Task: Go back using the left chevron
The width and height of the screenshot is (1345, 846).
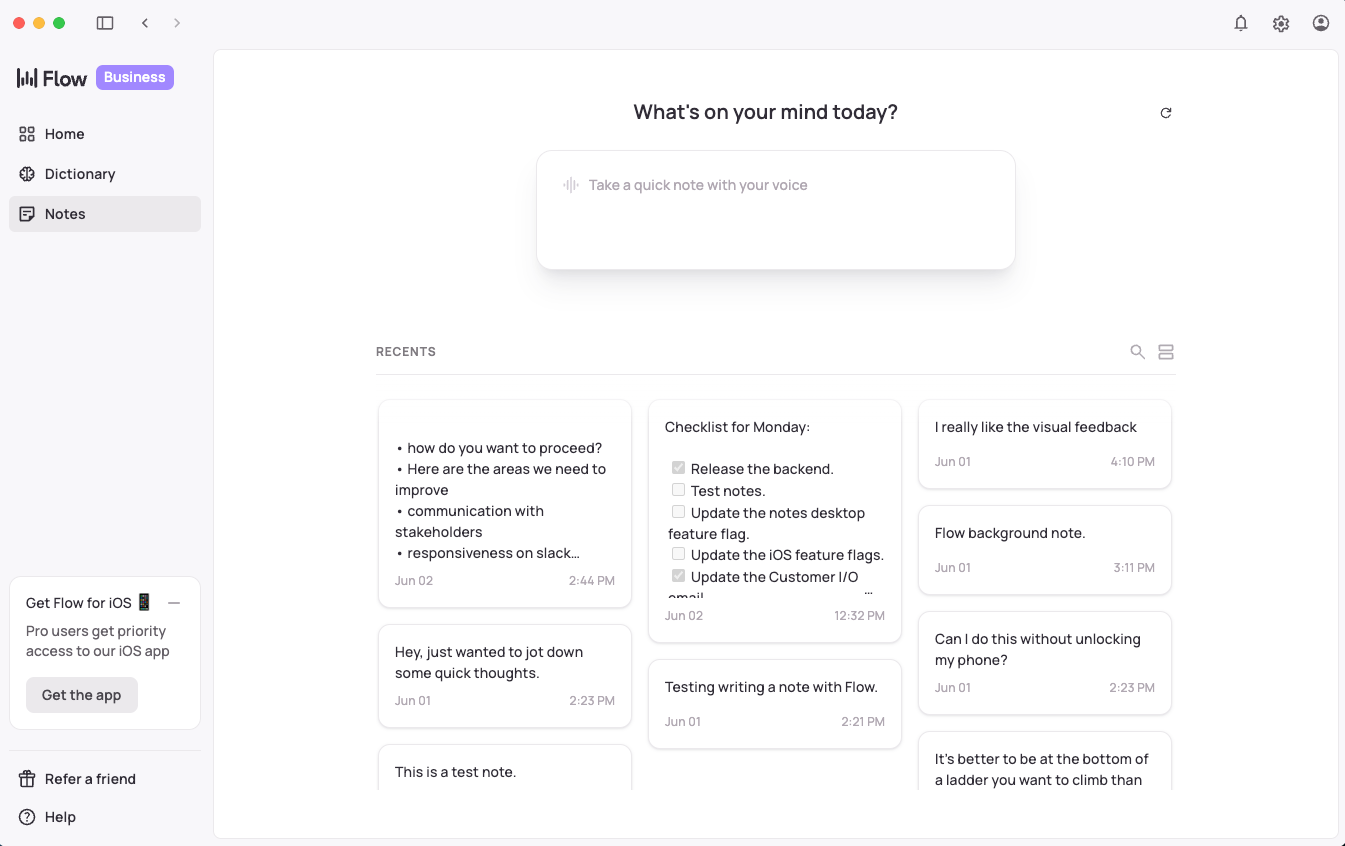Action: coord(145,22)
